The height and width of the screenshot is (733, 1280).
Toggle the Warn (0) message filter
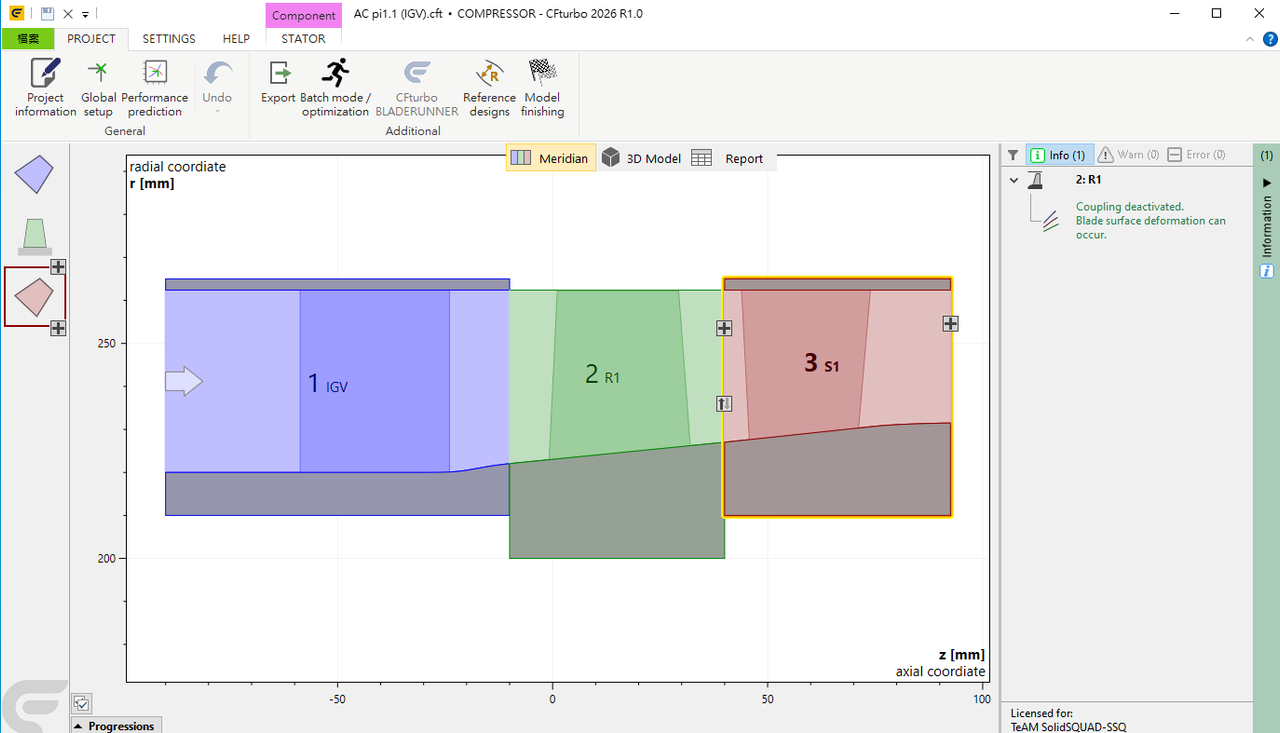point(1128,155)
